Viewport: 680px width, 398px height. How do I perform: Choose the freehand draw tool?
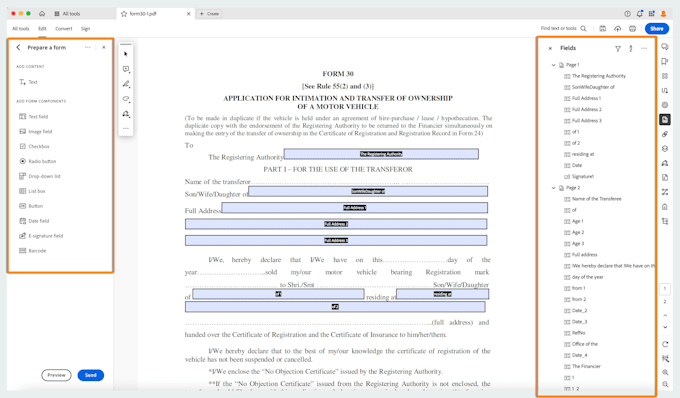click(x=126, y=99)
